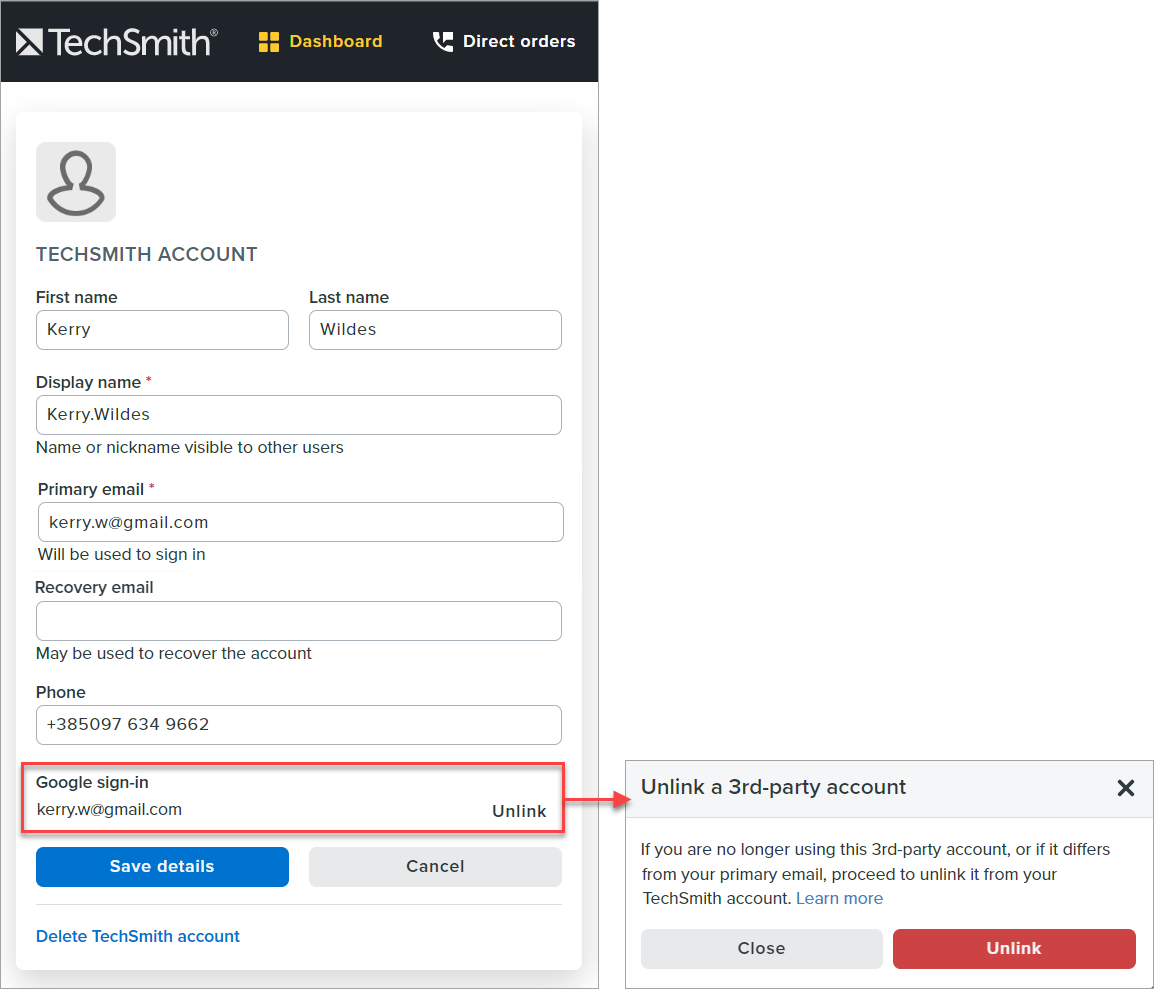Dismiss dialog with Close button

pyautogui.click(x=761, y=948)
